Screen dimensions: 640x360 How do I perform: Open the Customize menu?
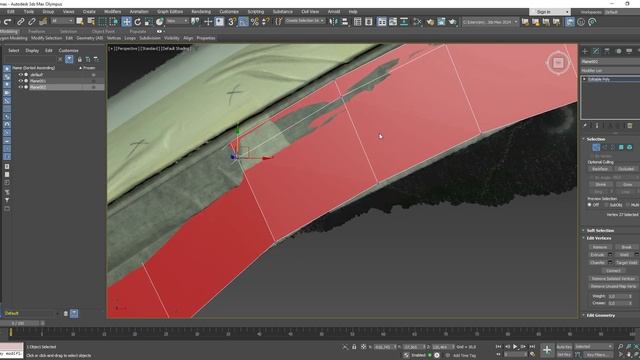(229, 12)
